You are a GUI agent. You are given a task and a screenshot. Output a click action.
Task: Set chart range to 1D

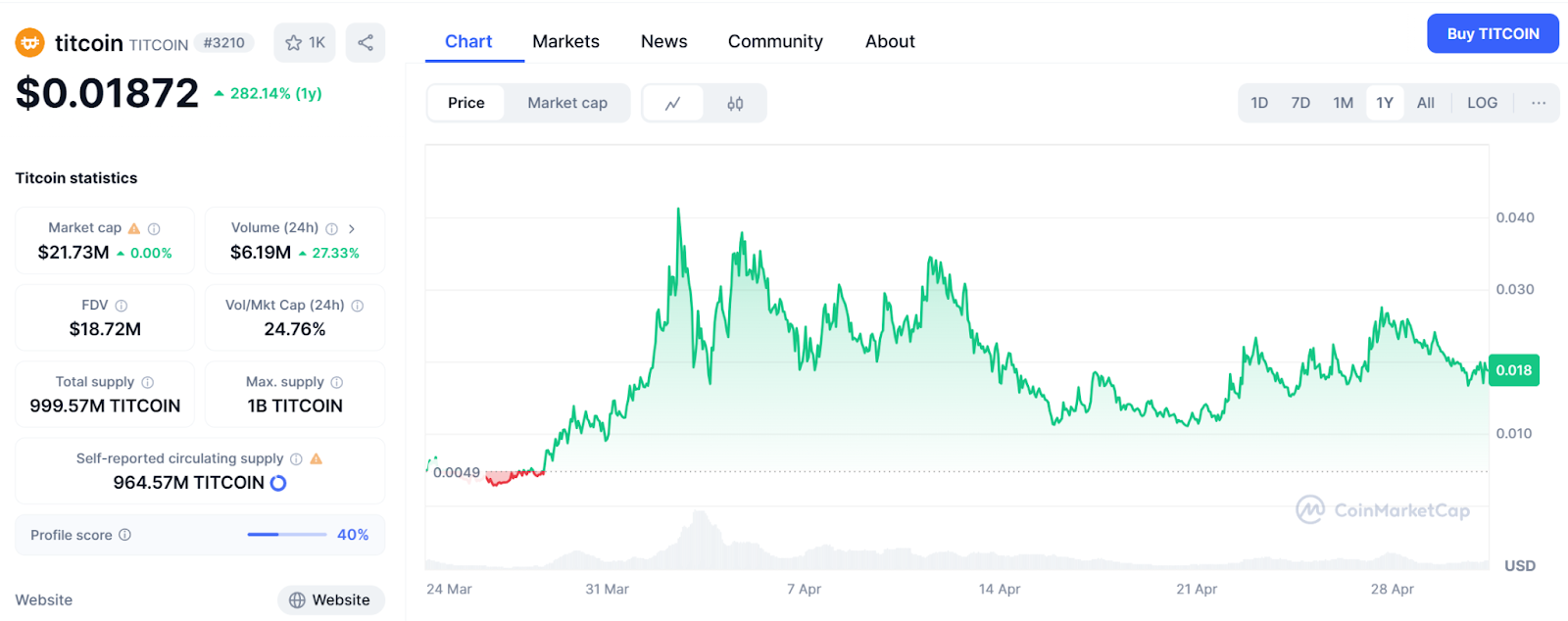1259,103
